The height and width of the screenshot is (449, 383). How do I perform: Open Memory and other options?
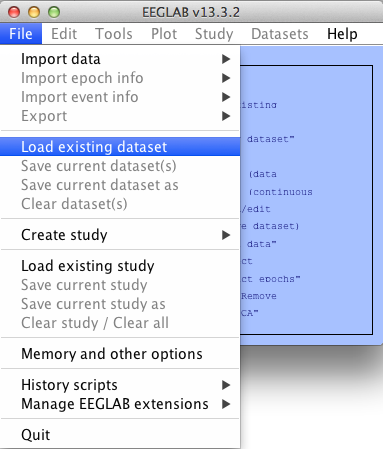(120, 354)
